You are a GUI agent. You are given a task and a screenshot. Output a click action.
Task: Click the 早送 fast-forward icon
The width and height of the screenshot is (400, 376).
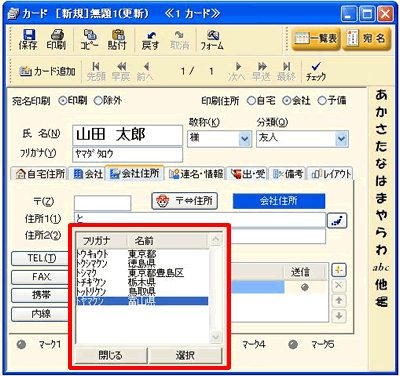[261, 71]
